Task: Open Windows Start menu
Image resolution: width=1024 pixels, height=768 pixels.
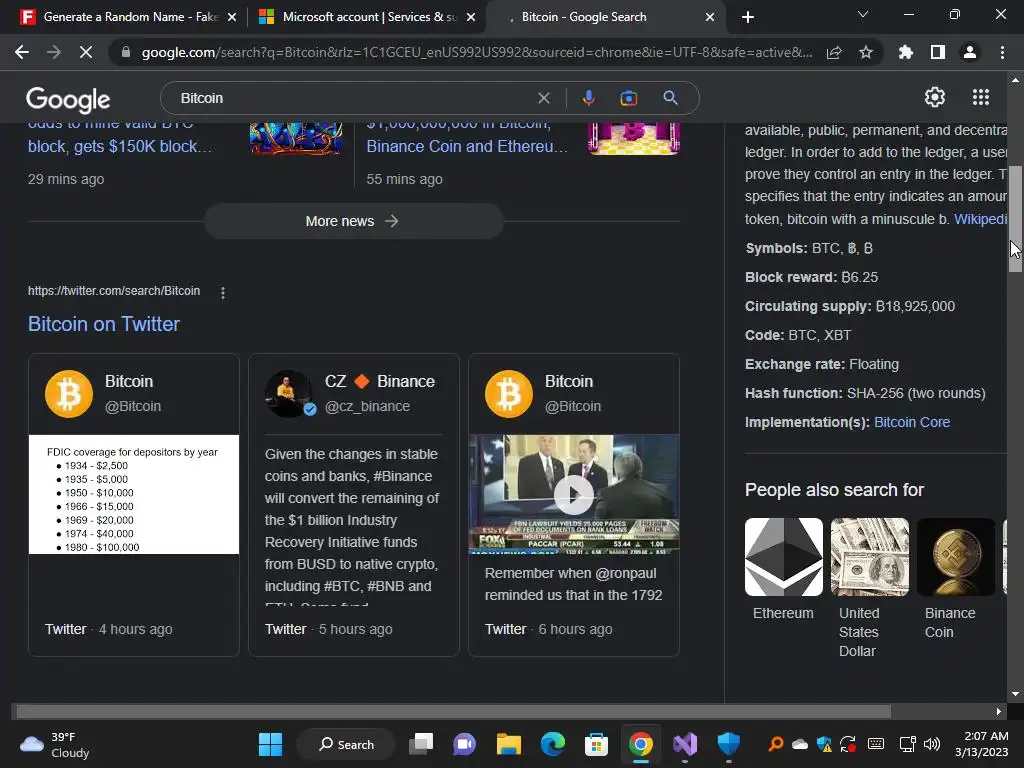Action: tap(270, 744)
